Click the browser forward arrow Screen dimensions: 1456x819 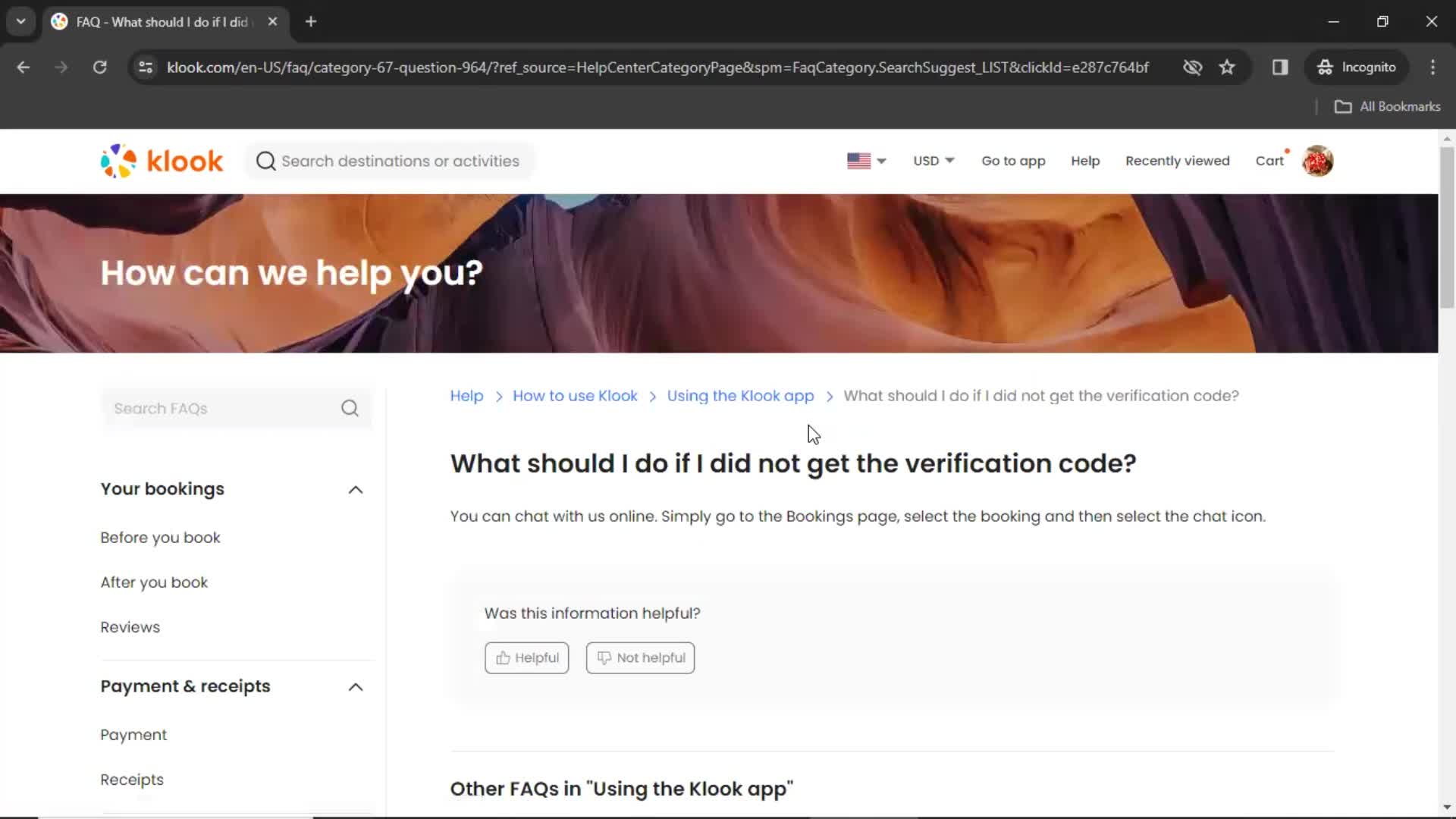[x=61, y=67]
